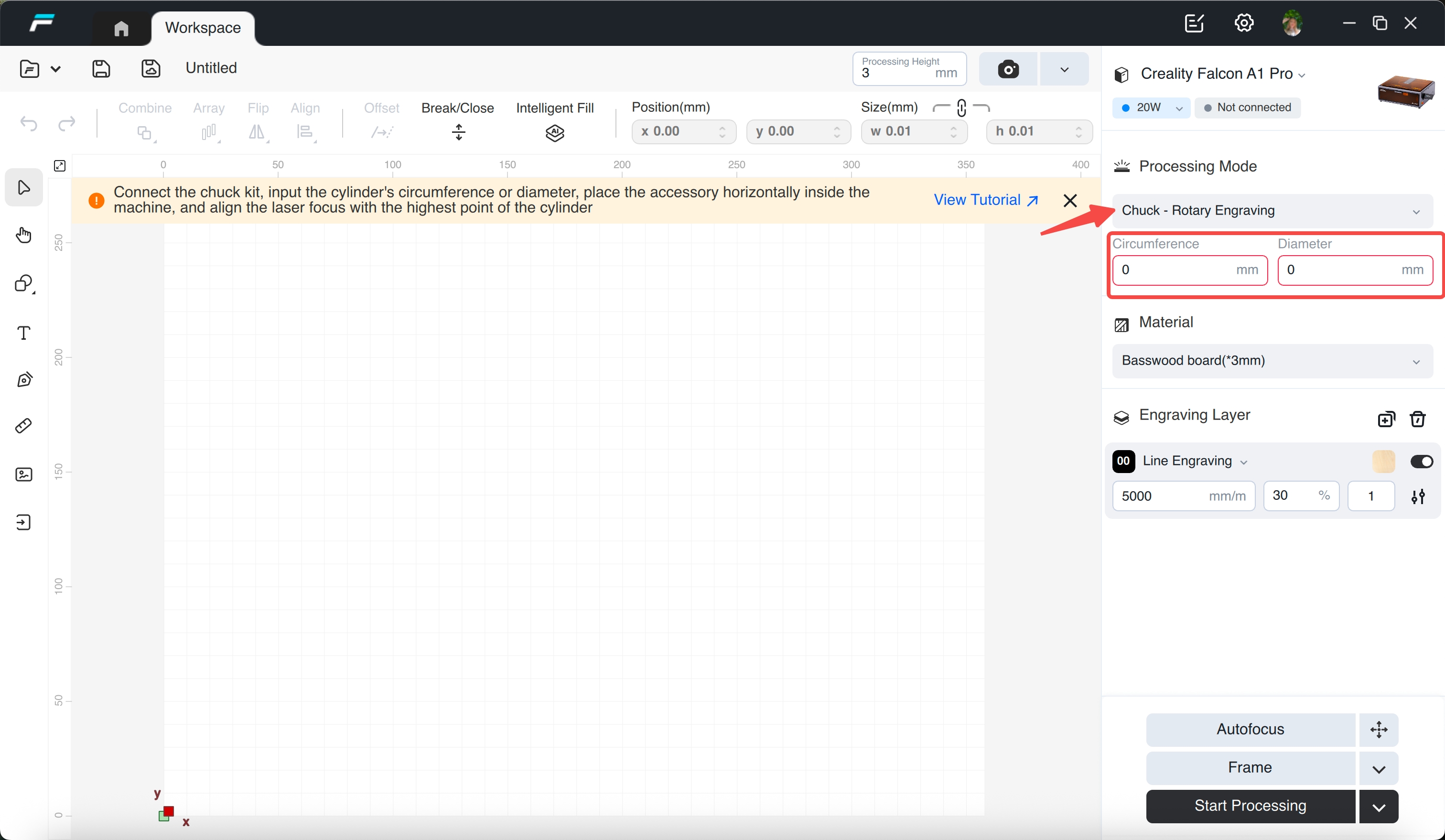Viewport: 1445px width, 840px height.
Task: Click the camera capture icon
Action: click(x=1007, y=69)
